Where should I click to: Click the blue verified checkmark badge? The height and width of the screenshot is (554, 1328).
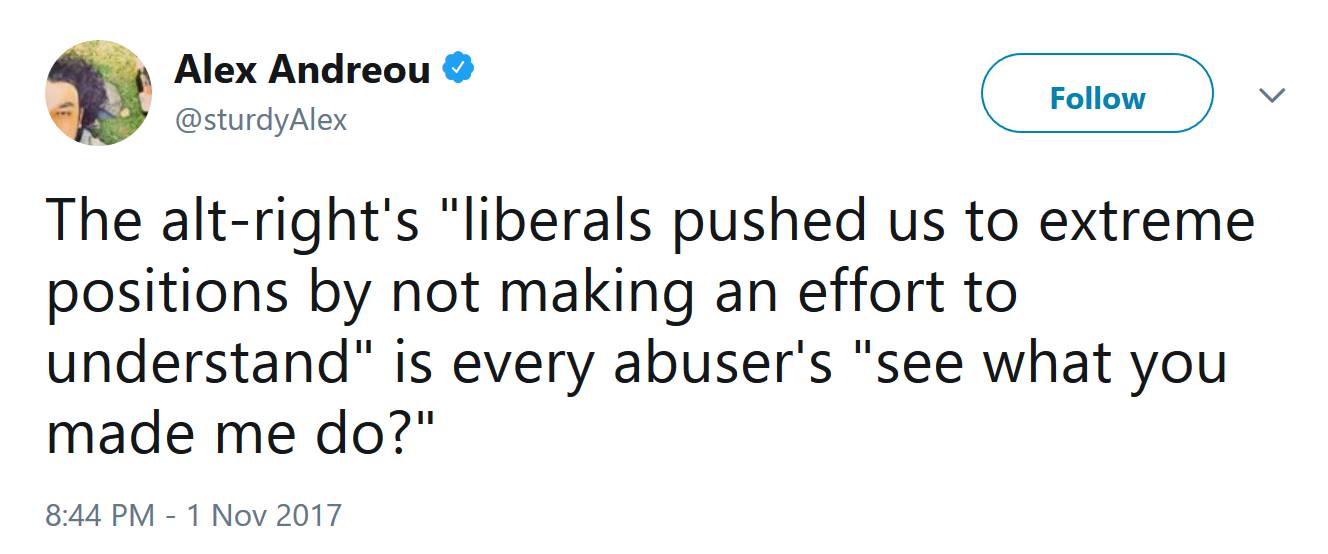[459, 70]
